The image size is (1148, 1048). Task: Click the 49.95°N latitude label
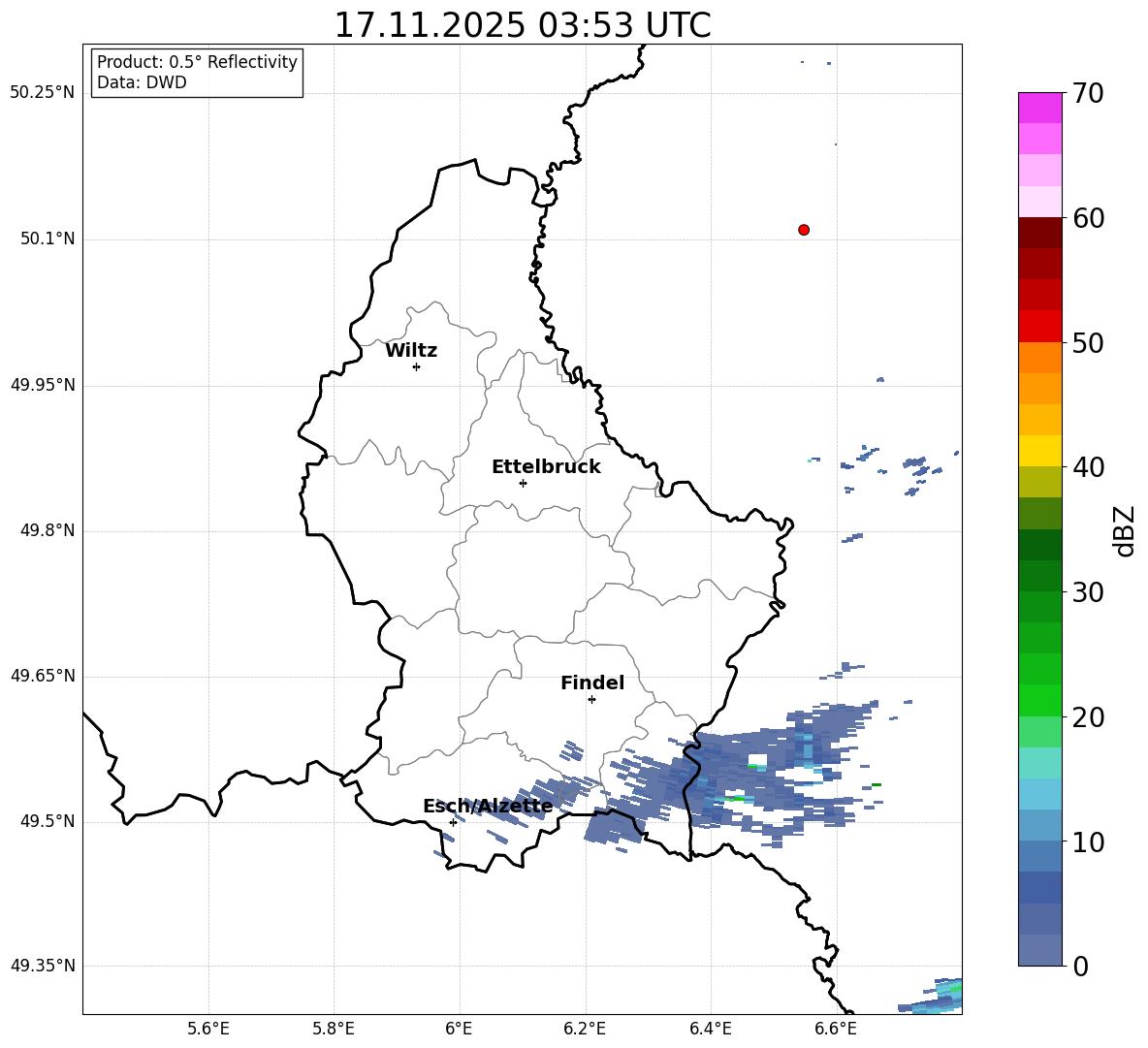(x=43, y=385)
